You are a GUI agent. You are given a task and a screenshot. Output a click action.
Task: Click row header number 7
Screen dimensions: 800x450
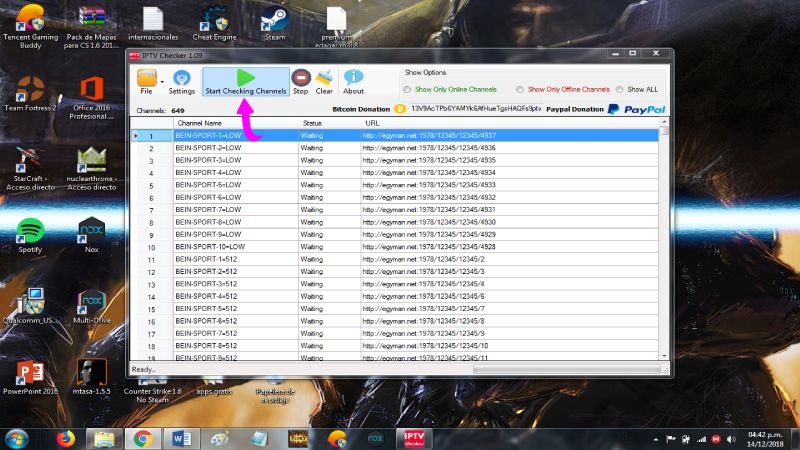(x=152, y=210)
